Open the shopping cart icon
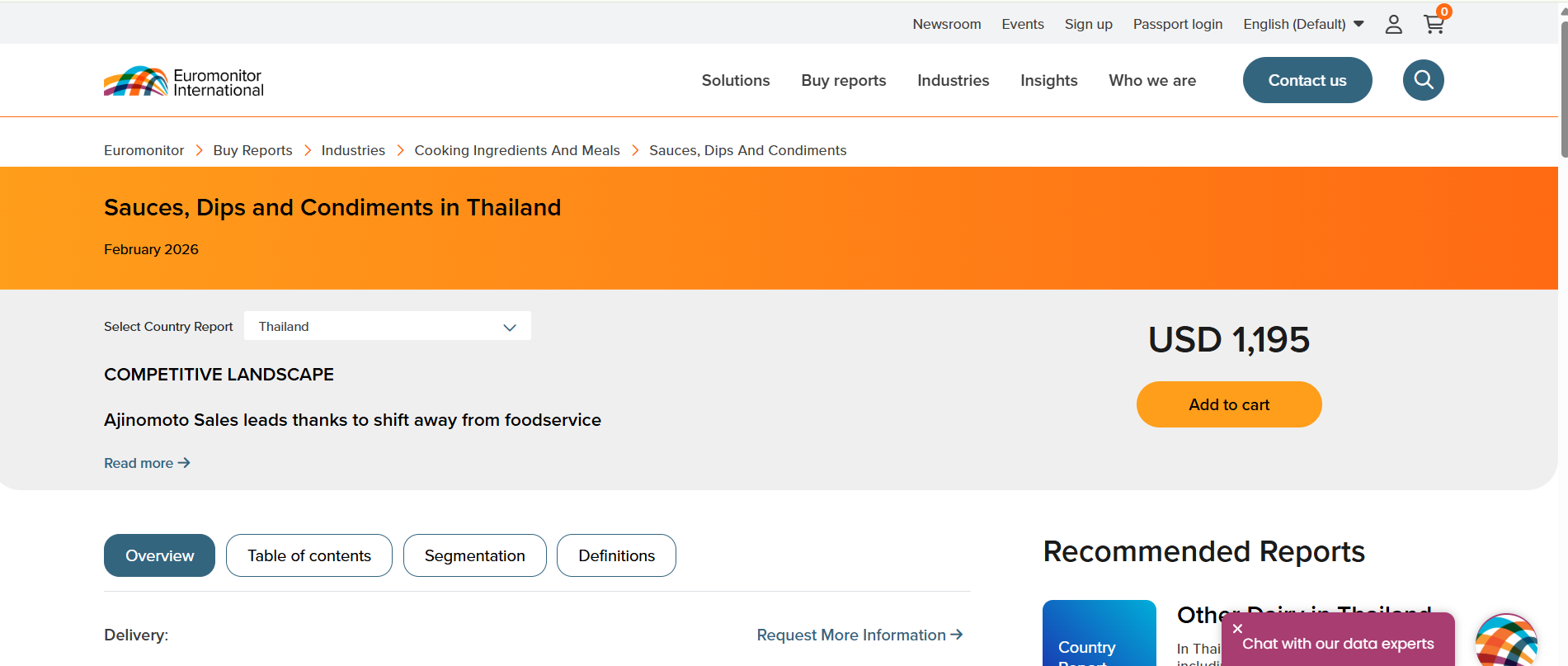 click(x=1435, y=23)
